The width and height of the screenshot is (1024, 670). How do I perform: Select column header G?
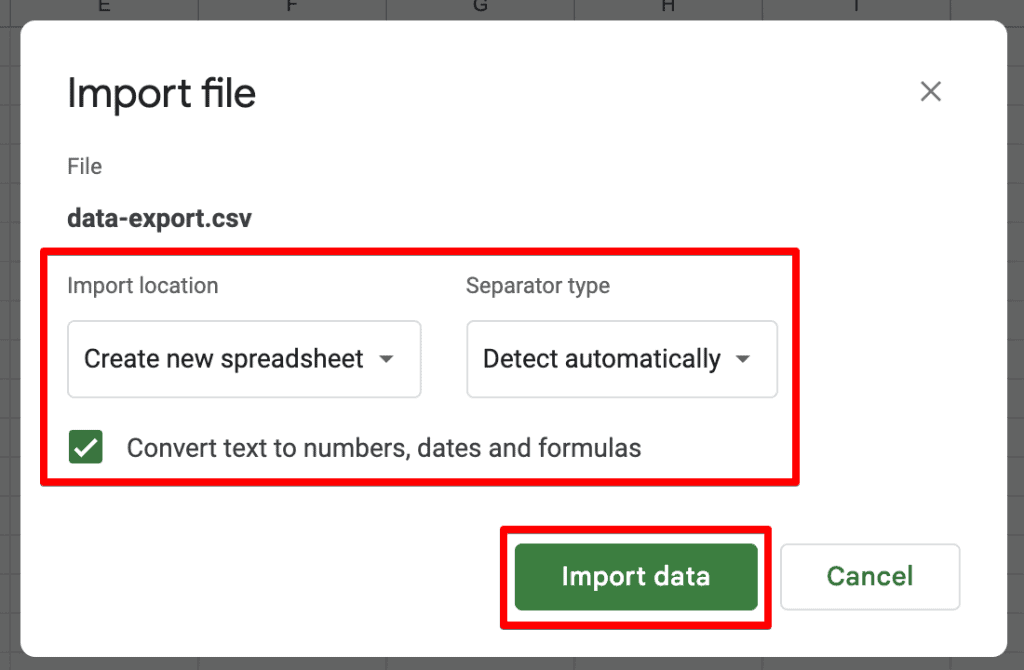coord(479,8)
